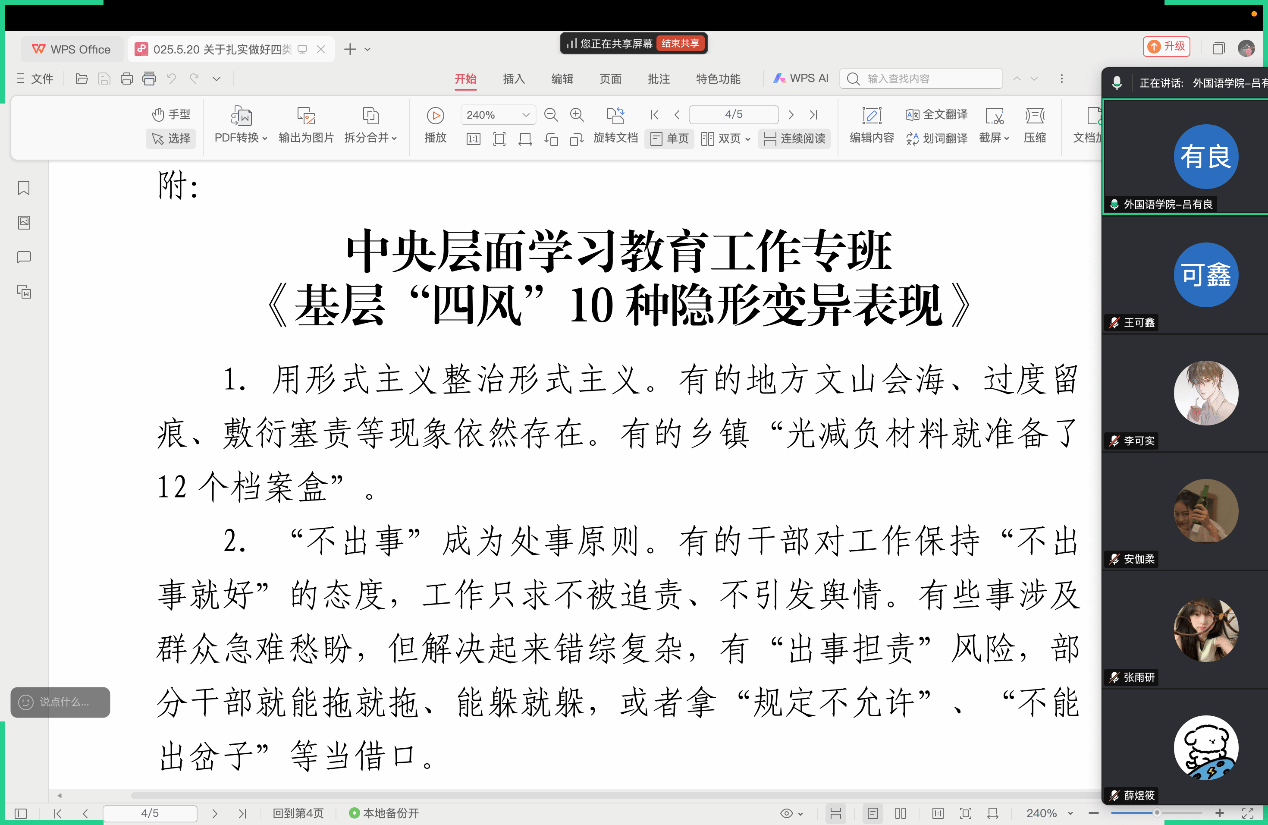The height and width of the screenshot is (825, 1268).
Task: Click the 1:1 actual size icon
Action: [x=474, y=139]
